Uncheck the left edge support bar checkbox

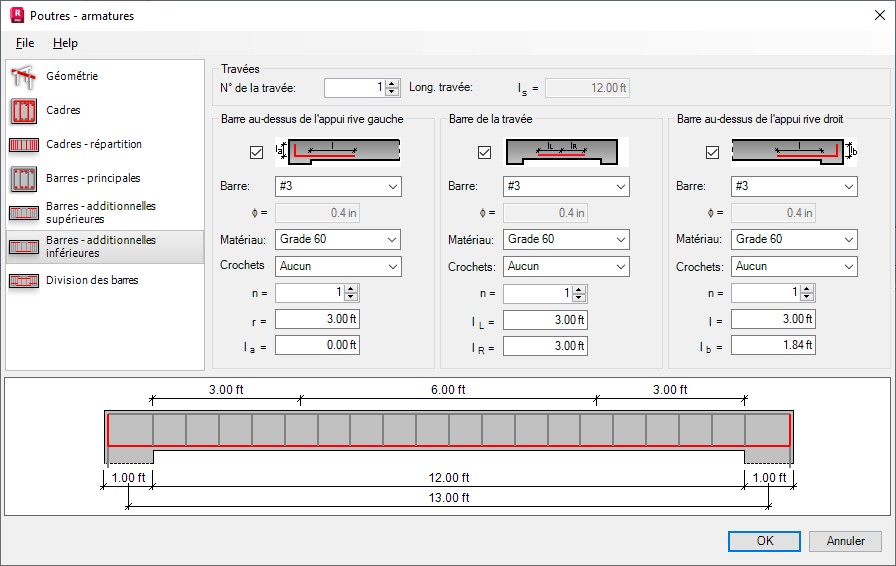256,153
